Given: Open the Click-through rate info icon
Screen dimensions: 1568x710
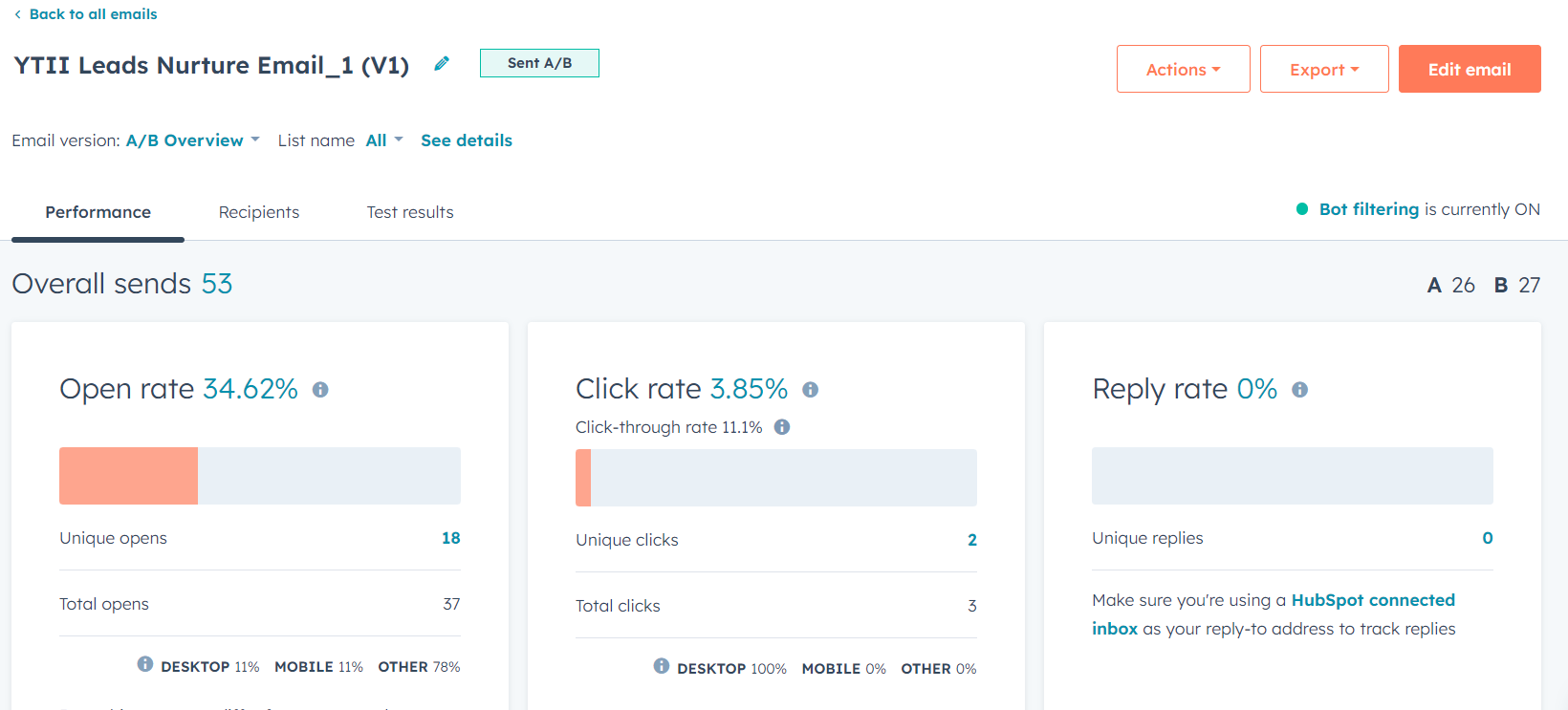Looking at the screenshot, I should [x=782, y=427].
